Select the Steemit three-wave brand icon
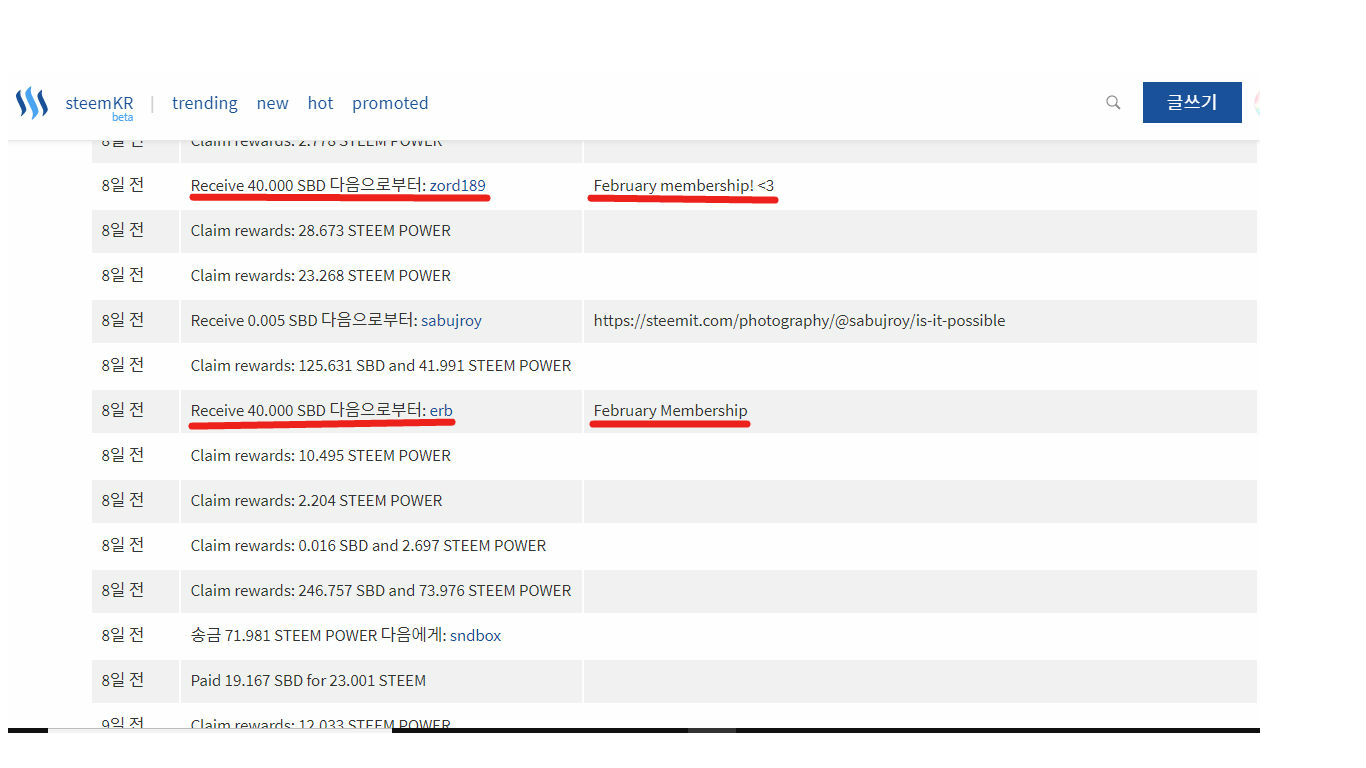Viewport: 1366px width, 768px height. (31, 102)
